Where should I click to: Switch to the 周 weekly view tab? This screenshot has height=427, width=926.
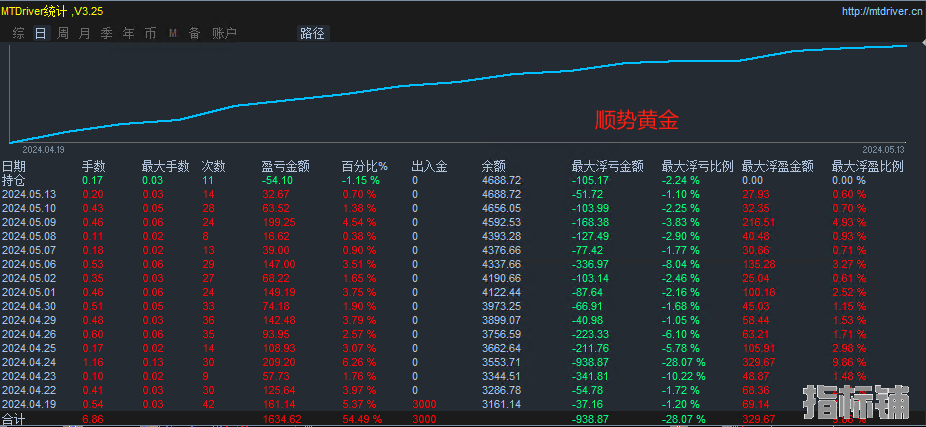(x=62, y=33)
